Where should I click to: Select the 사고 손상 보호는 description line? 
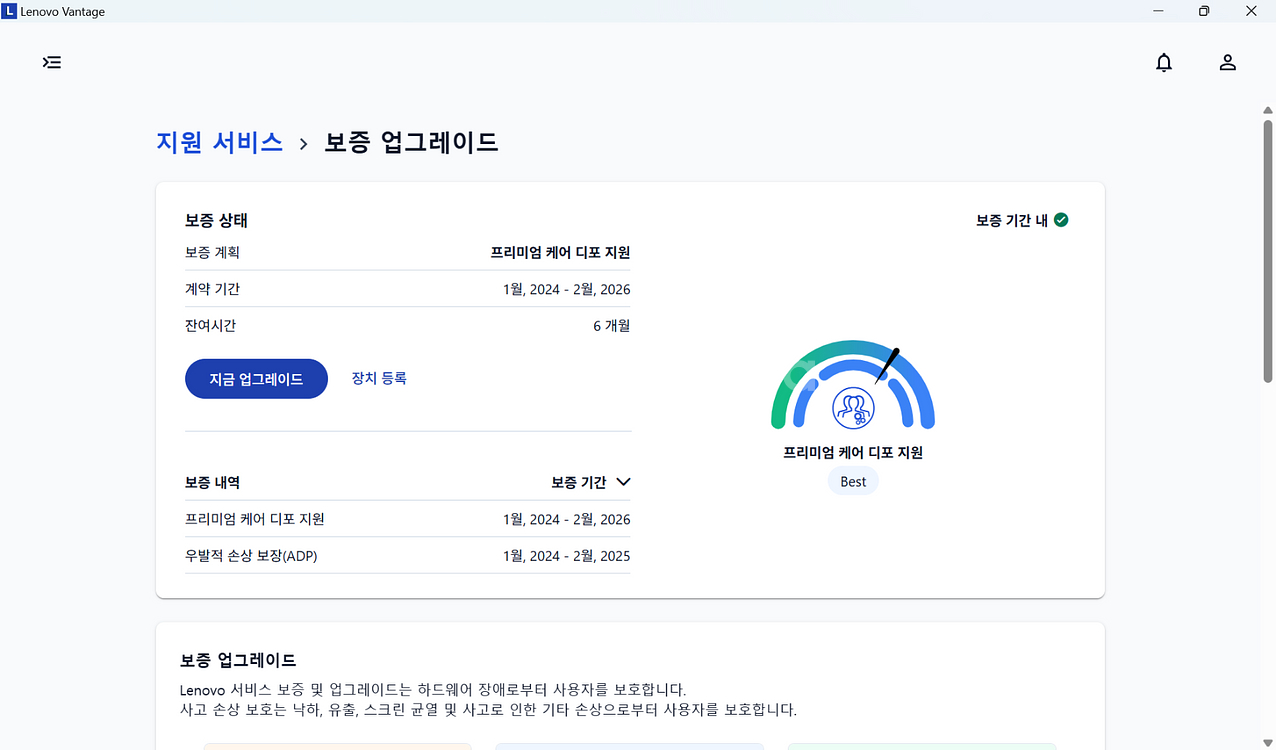tap(488, 711)
